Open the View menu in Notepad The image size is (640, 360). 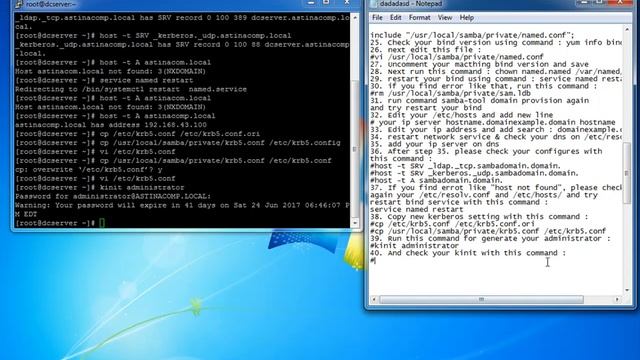[445, 18]
